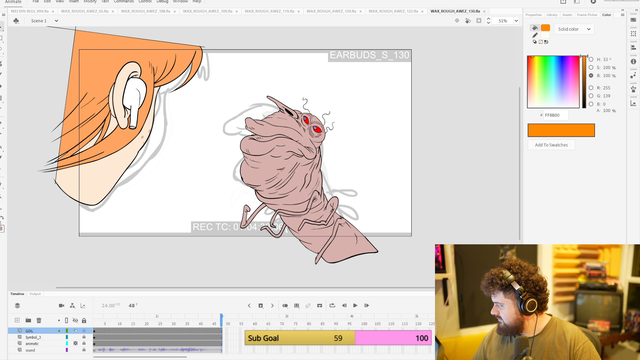This screenshot has width=640, height=360.
Task: Toggle lock on sound layer
Action: tap(84, 350)
